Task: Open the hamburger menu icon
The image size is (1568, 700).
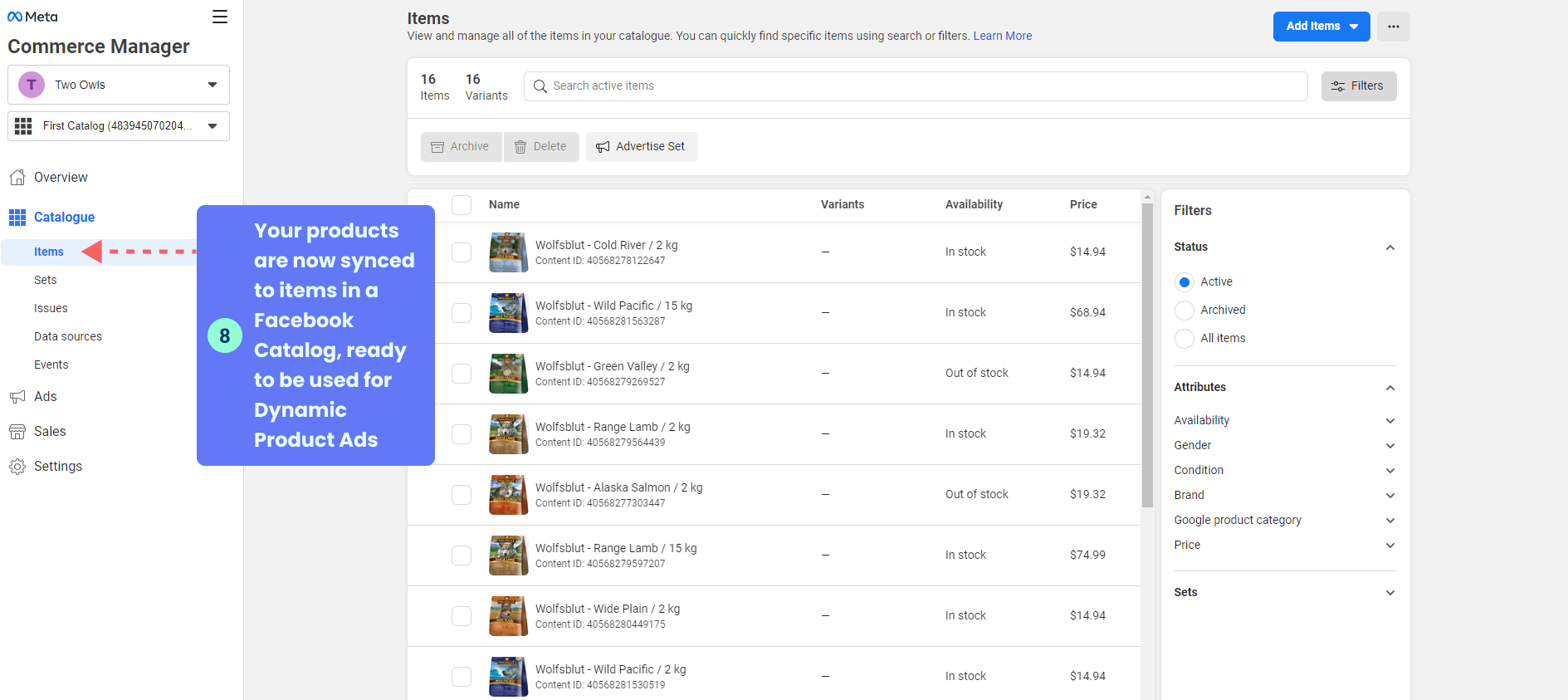Action: pyautogui.click(x=220, y=17)
